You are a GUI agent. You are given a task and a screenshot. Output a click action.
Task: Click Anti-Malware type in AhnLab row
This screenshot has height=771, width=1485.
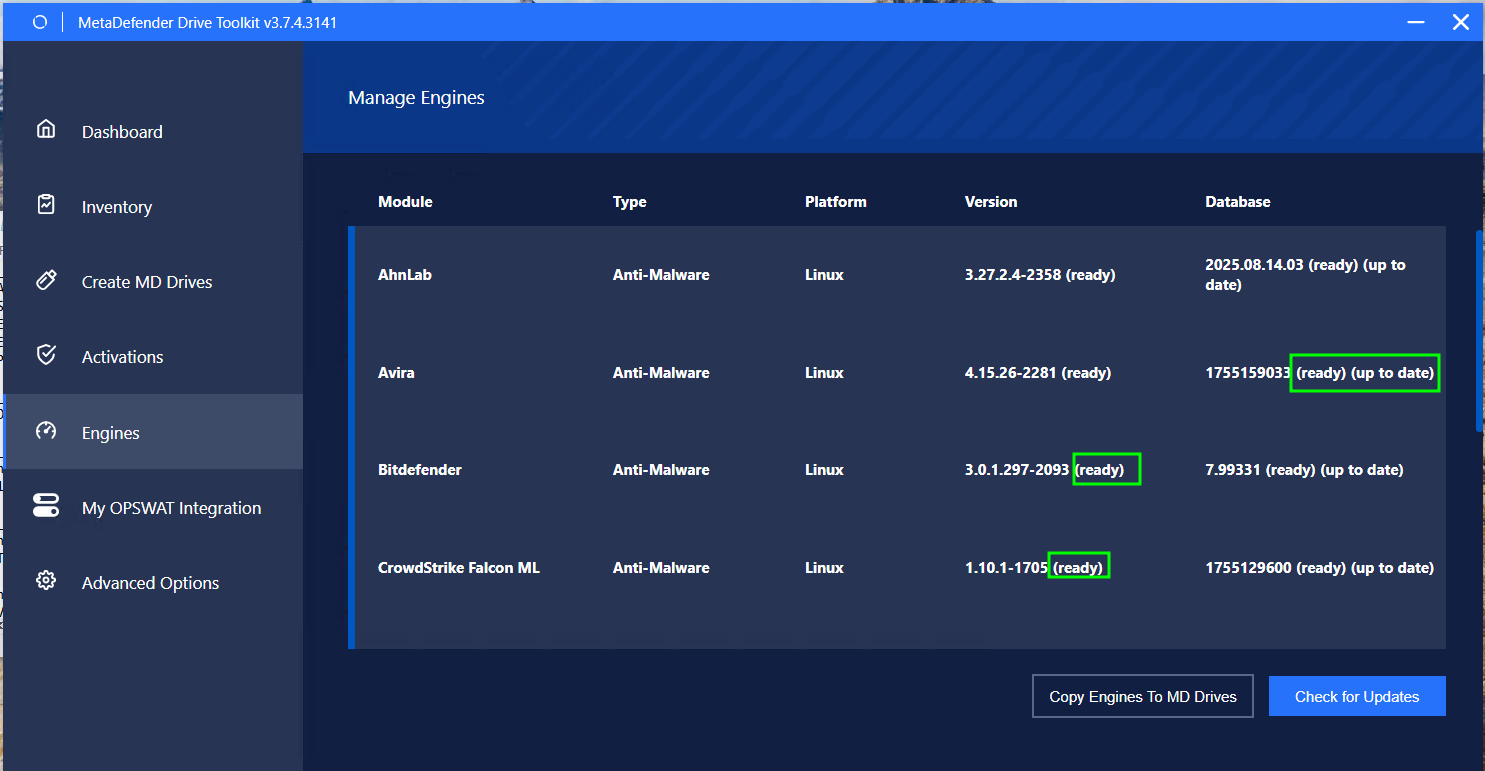pos(661,275)
